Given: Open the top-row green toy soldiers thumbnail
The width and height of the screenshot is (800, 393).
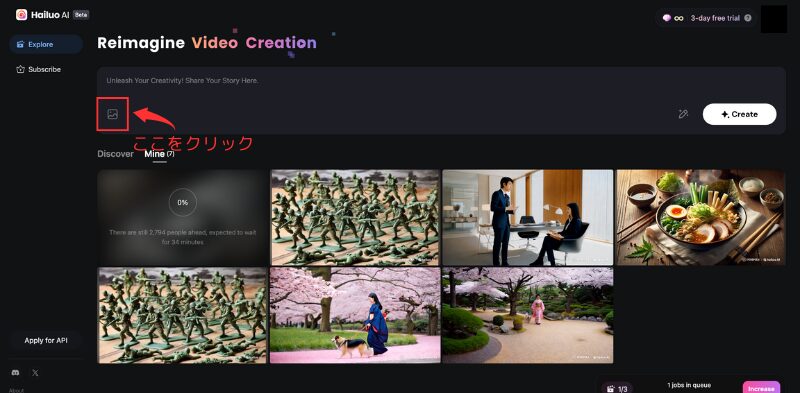Looking at the screenshot, I should tap(355, 217).
